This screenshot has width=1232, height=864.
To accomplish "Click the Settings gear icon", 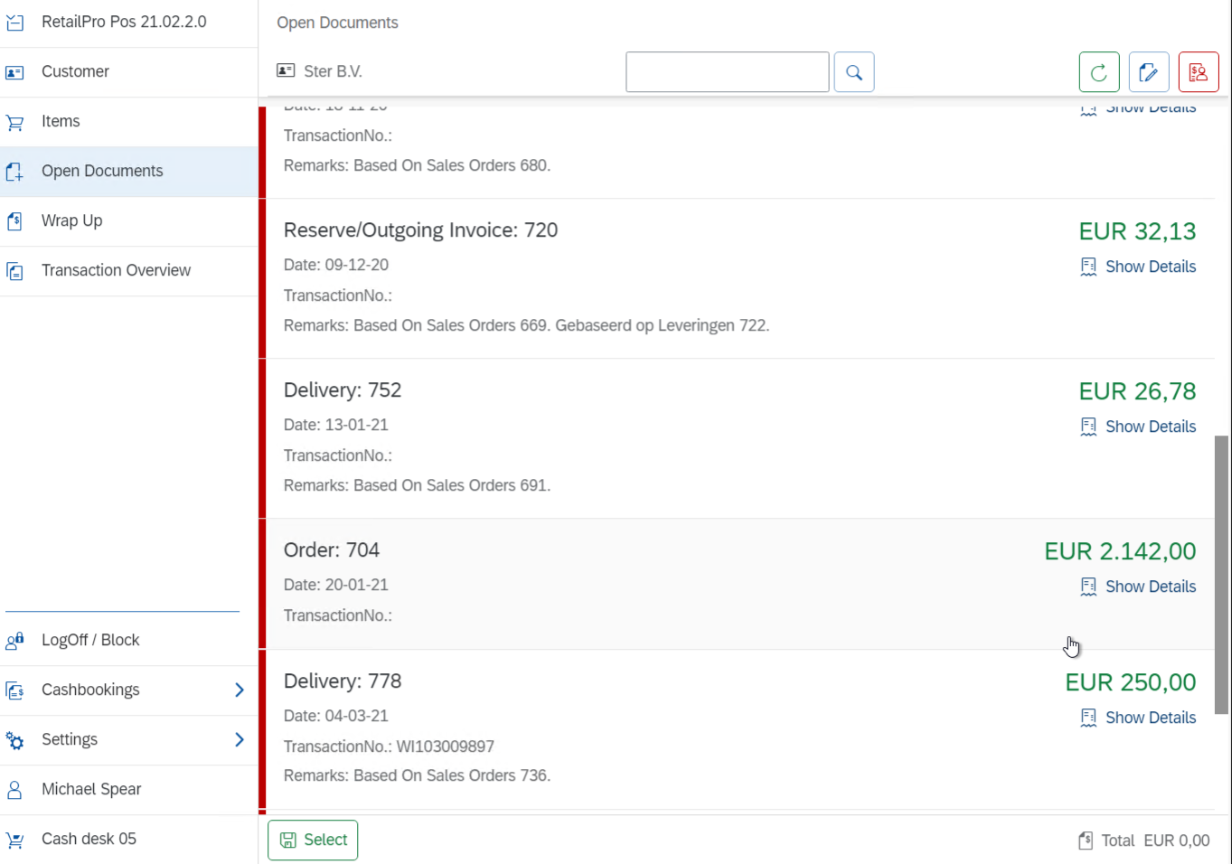I will coord(15,740).
